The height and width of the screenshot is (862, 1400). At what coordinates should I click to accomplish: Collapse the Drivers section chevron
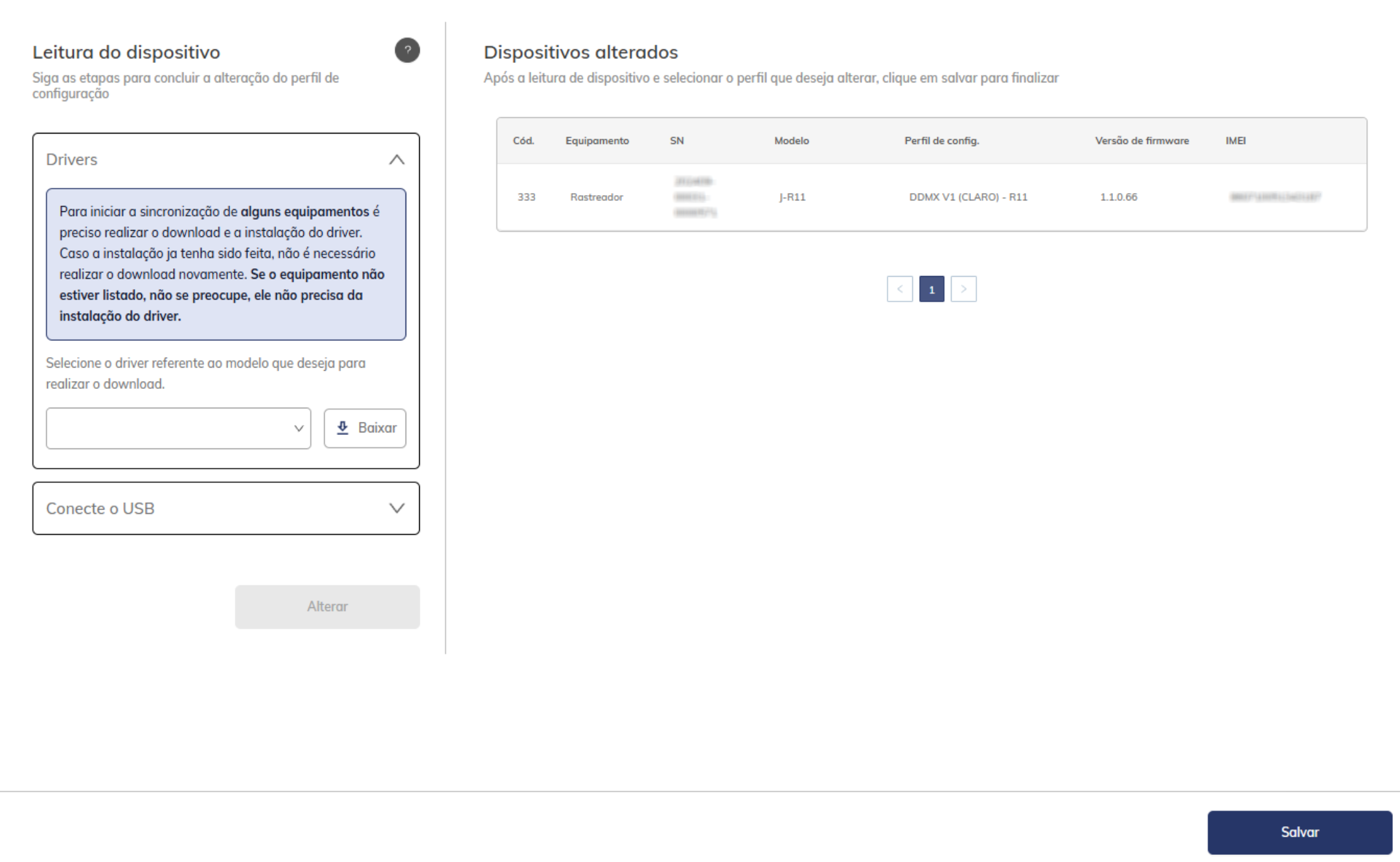[396, 159]
